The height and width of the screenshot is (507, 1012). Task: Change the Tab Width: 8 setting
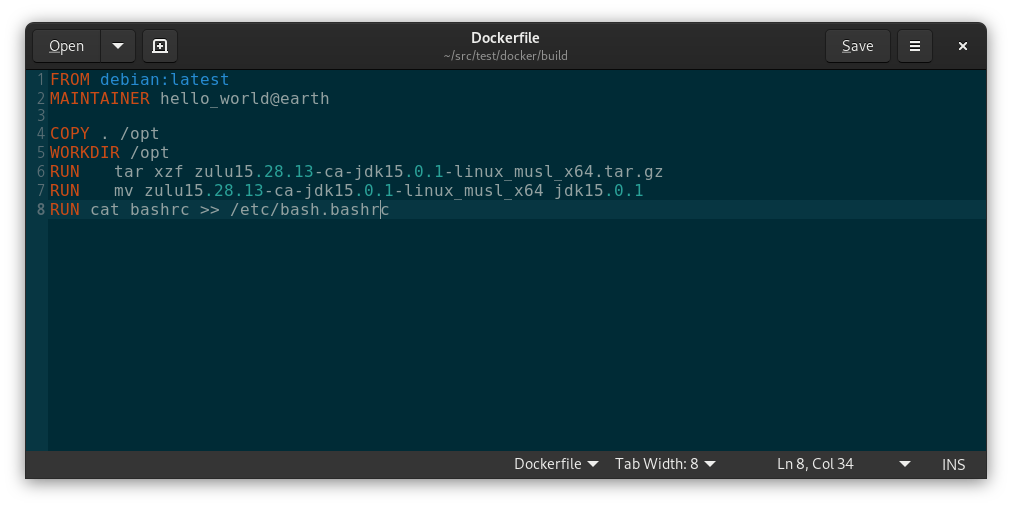click(665, 464)
